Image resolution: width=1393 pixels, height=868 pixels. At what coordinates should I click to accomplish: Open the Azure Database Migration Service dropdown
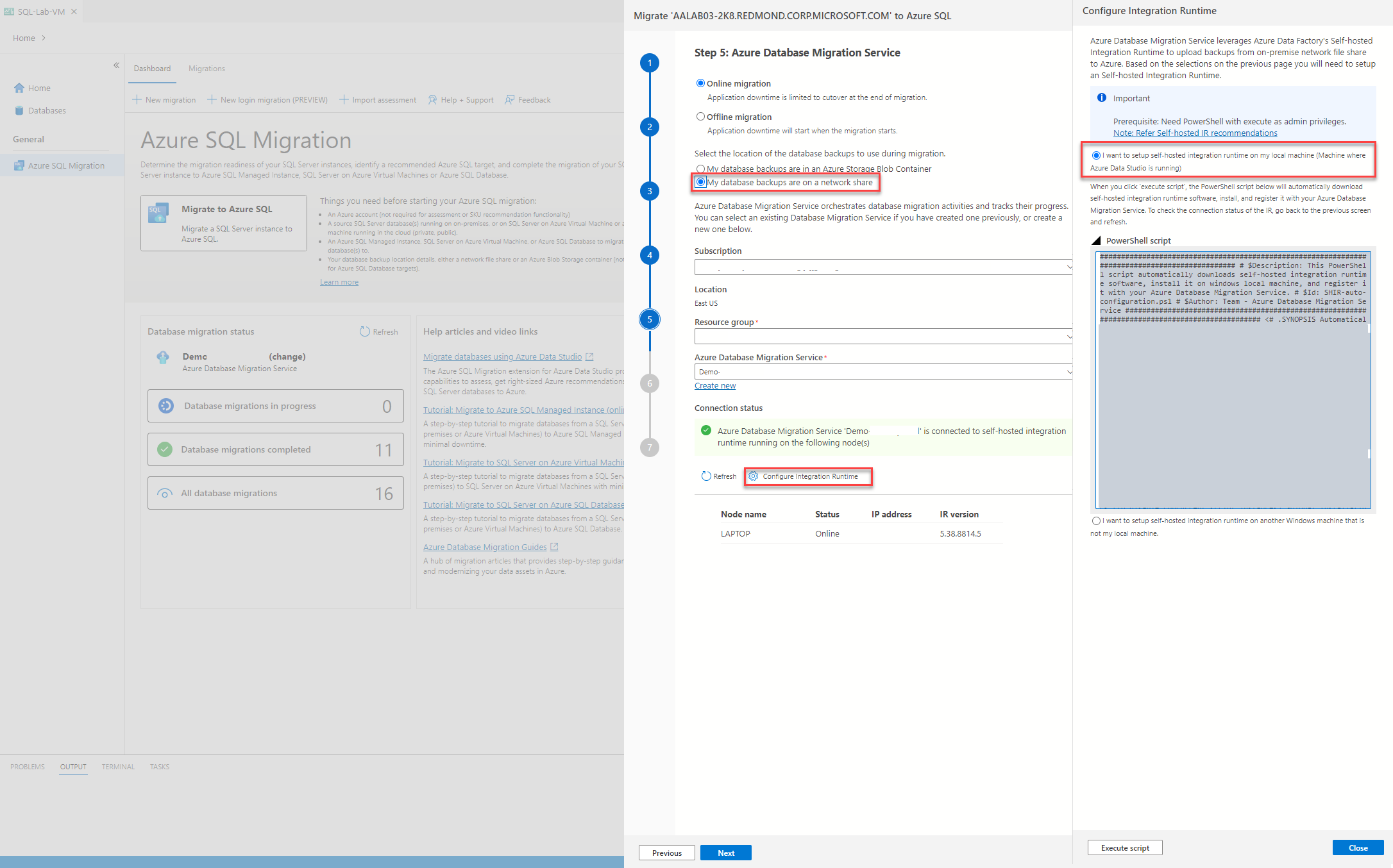882,371
